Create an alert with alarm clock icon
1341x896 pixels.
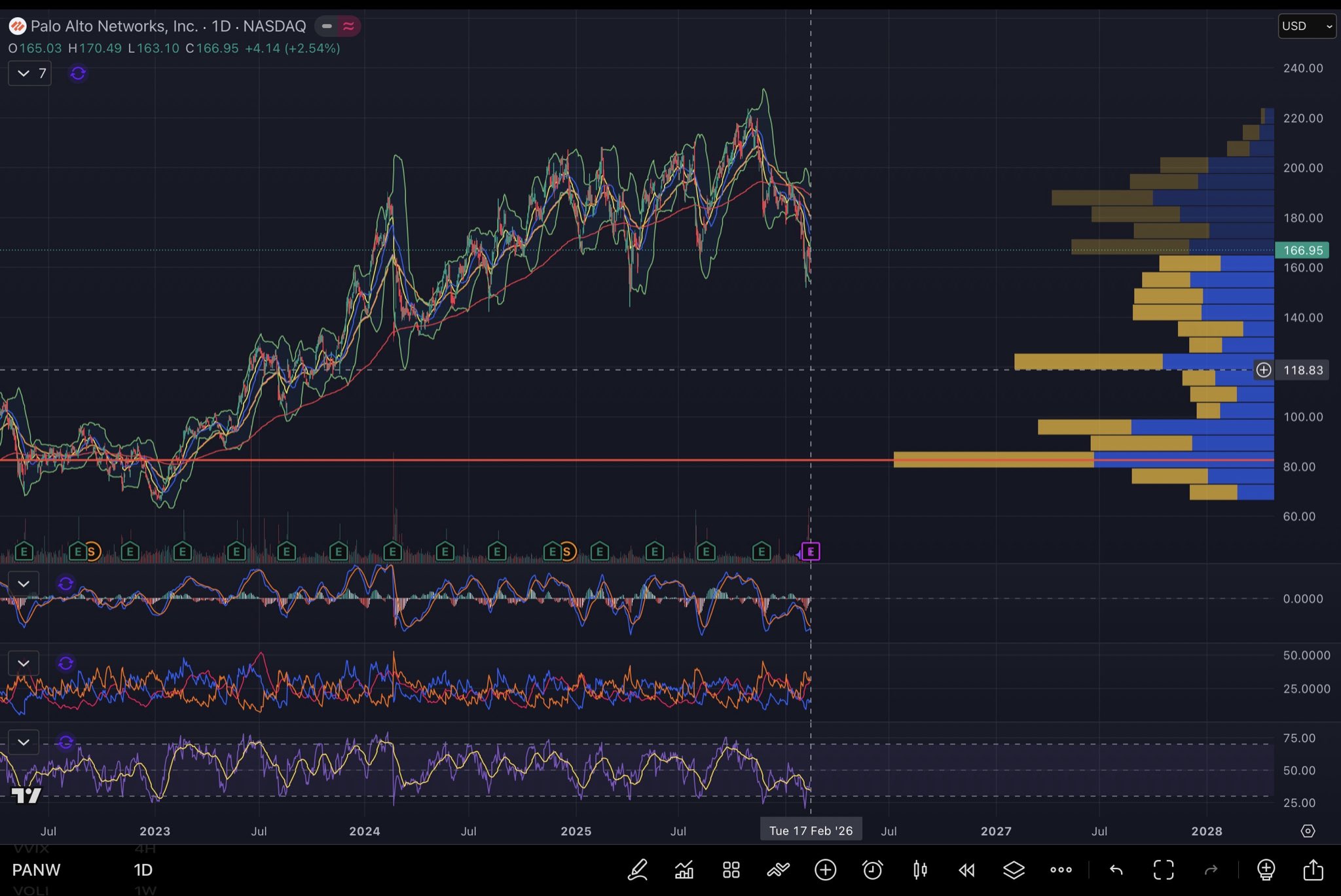pyautogui.click(x=872, y=870)
